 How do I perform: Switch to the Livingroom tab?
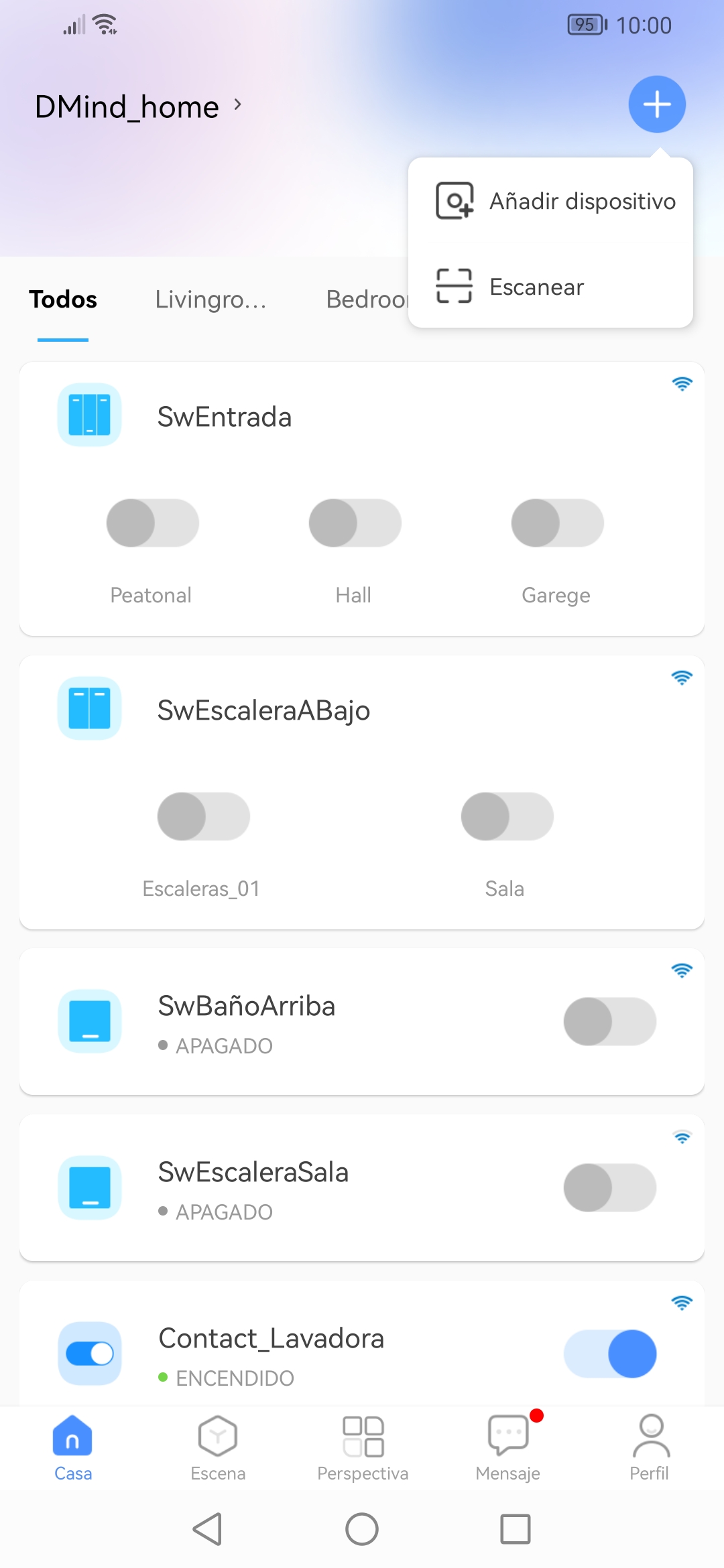pos(210,300)
